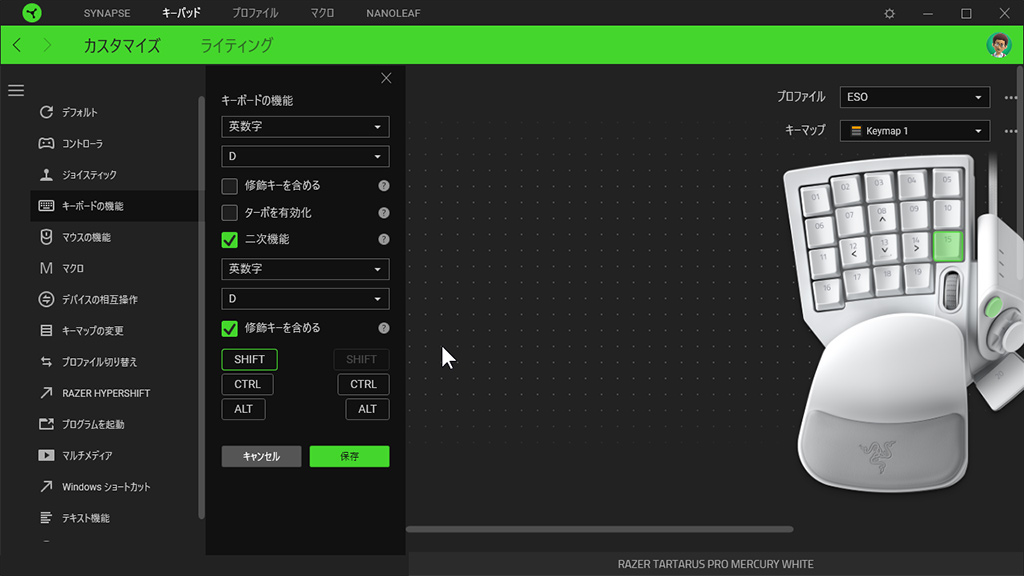Image resolution: width=1024 pixels, height=576 pixels.
Task: Toggle the left SHIFT modifier
Action: click(x=249, y=359)
